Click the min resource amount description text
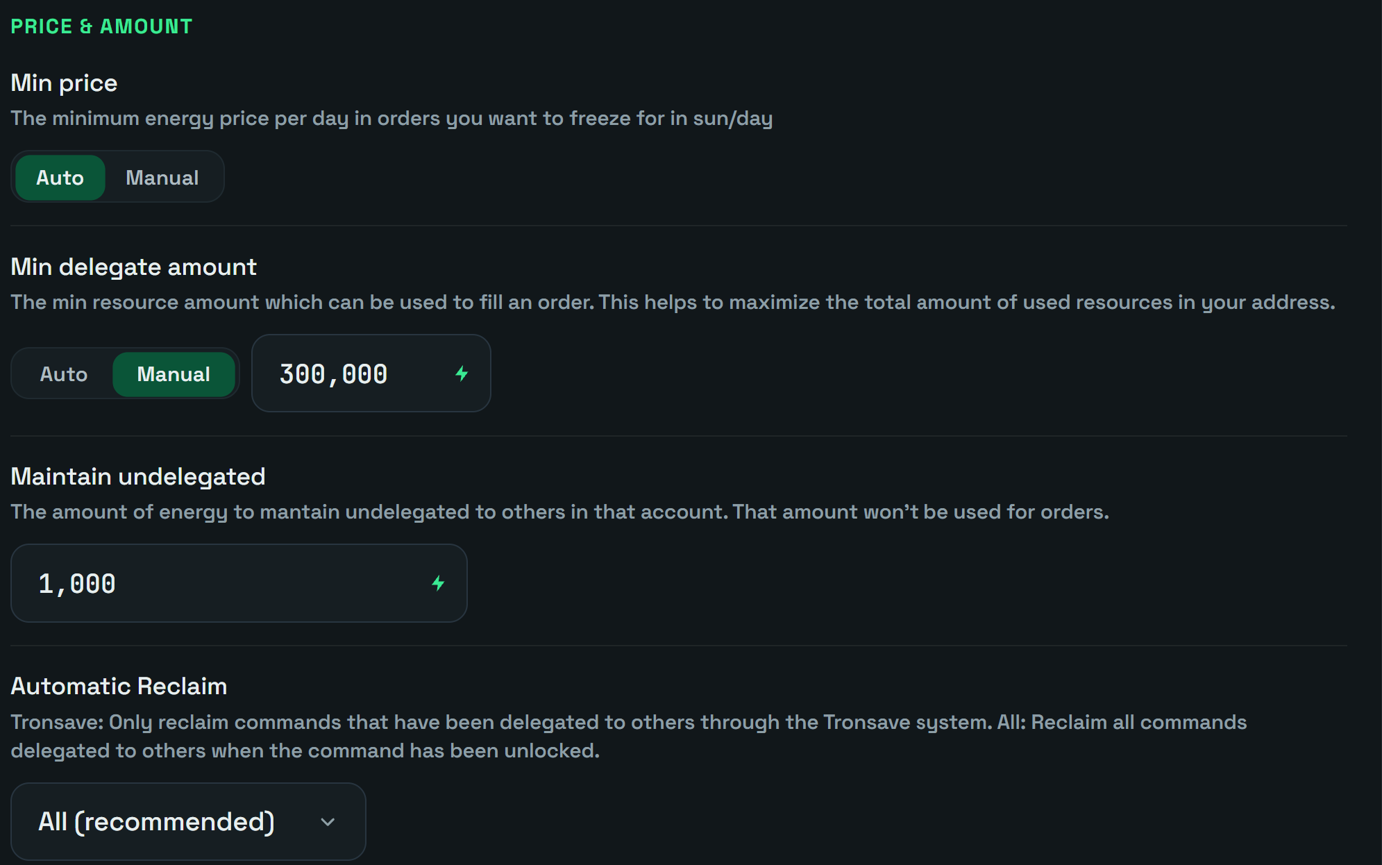1382x865 pixels. (673, 303)
